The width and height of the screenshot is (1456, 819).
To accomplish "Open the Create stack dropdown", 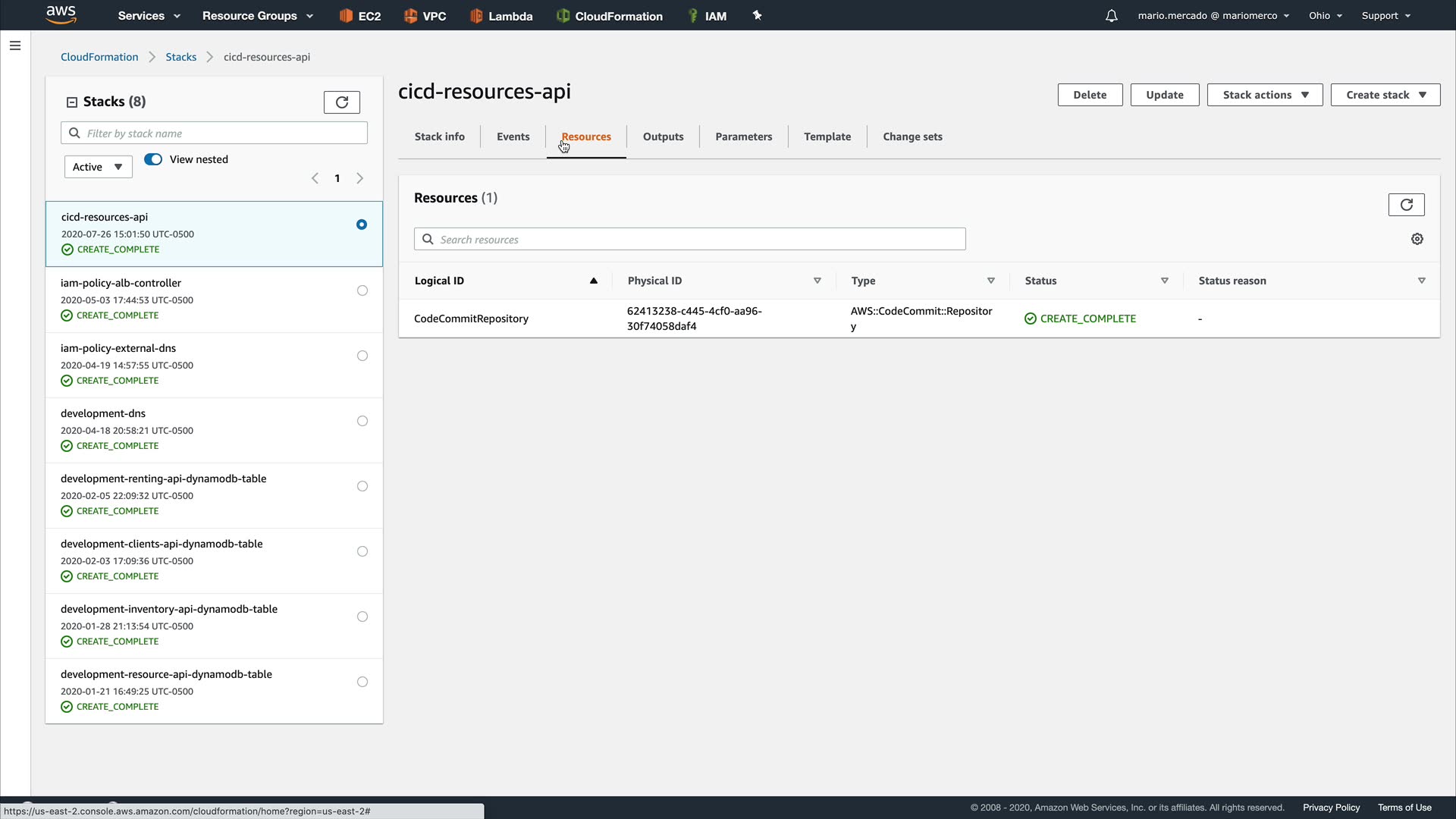I will (x=1385, y=95).
